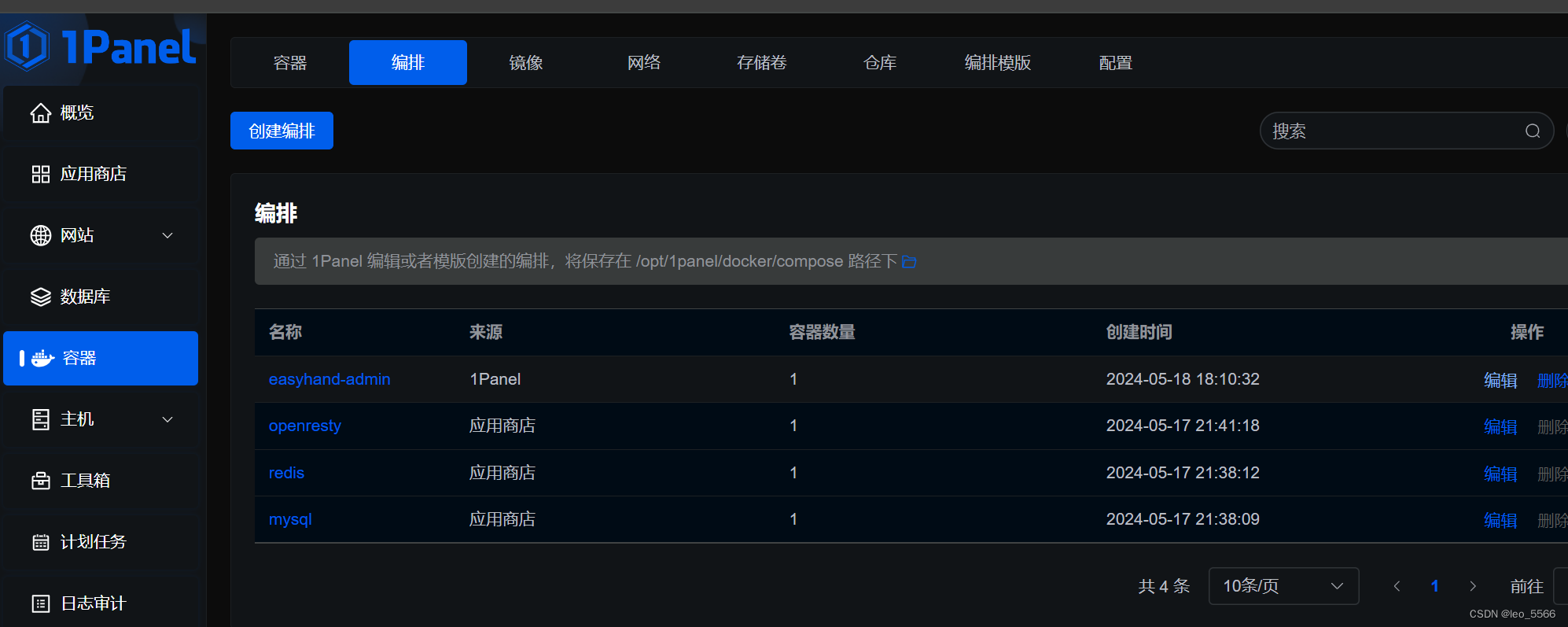Click the 2024-05-17 21:38:12 timestamp
1568x627 pixels.
coord(1183,473)
